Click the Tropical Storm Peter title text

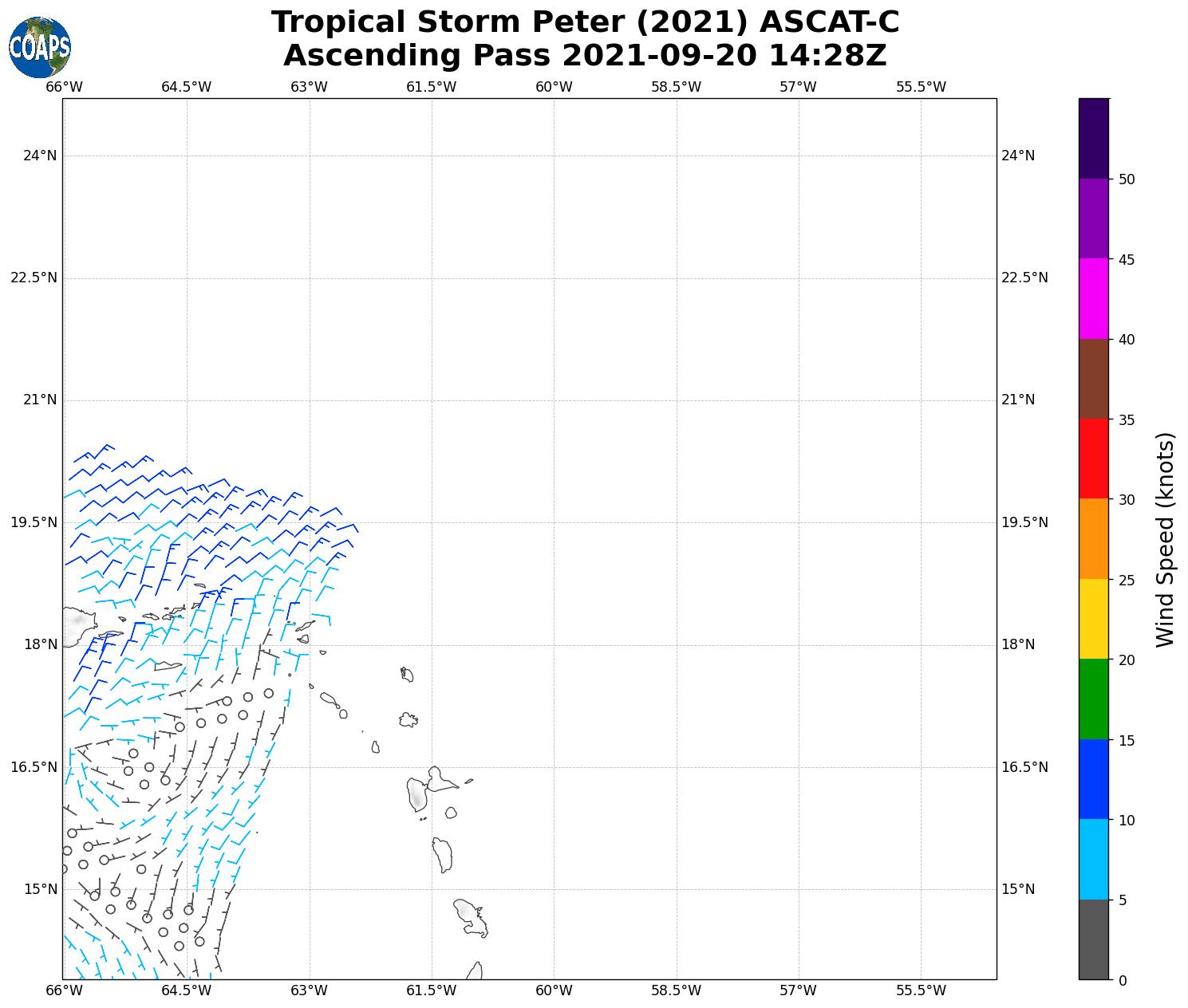pyautogui.click(x=585, y=22)
